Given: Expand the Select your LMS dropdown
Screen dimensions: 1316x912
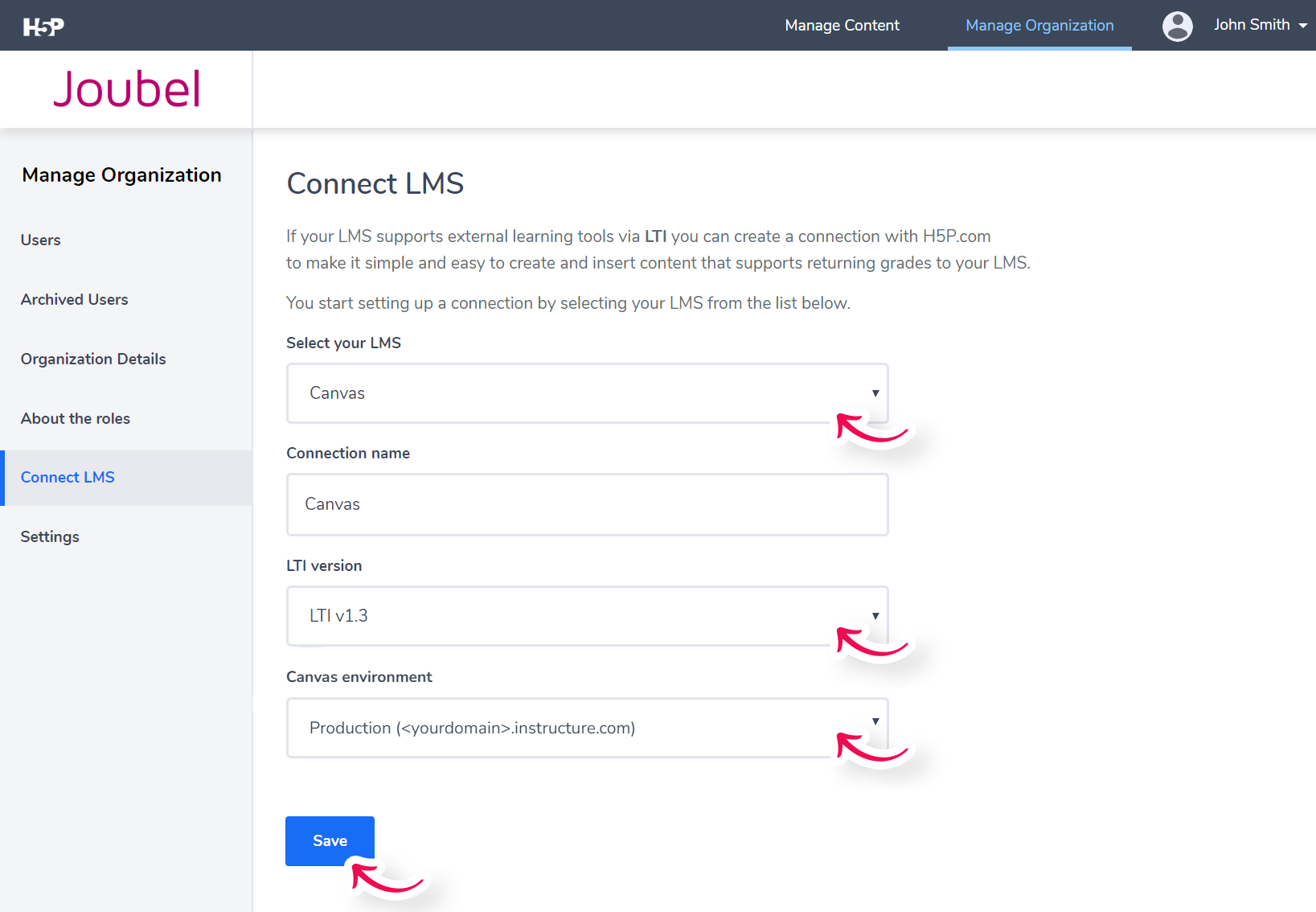Looking at the screenshot, I should click(588, 393).
